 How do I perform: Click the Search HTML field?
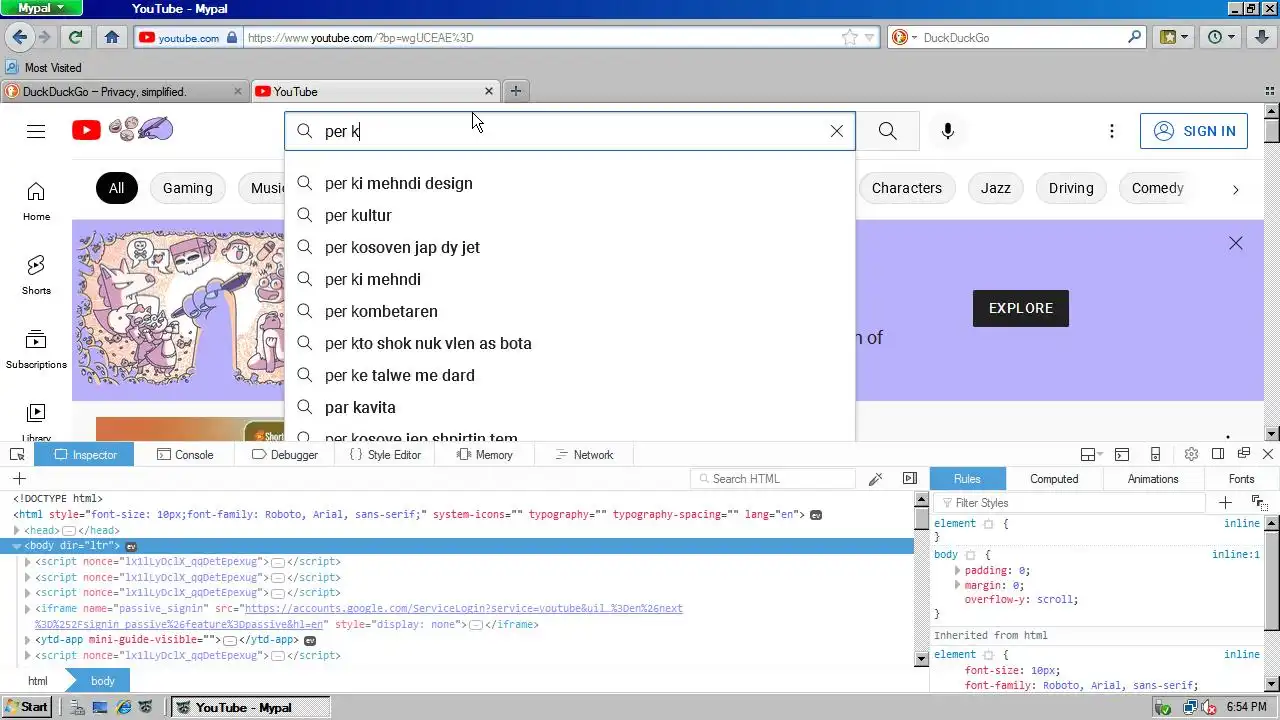click(773, 479)
